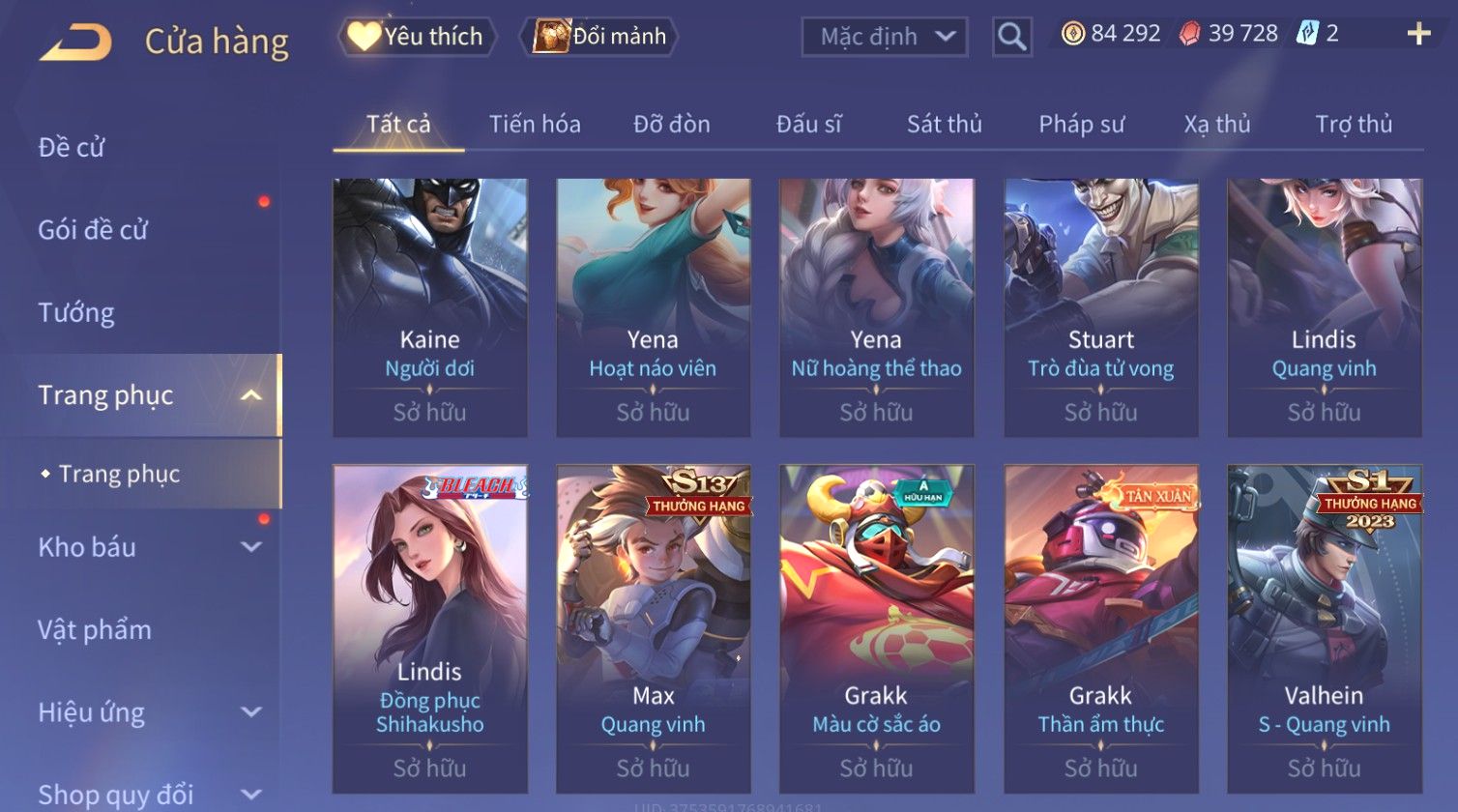1458x812 pixels.
Task: Open Yêu thích heart favorites
Action: click(416, 37)
